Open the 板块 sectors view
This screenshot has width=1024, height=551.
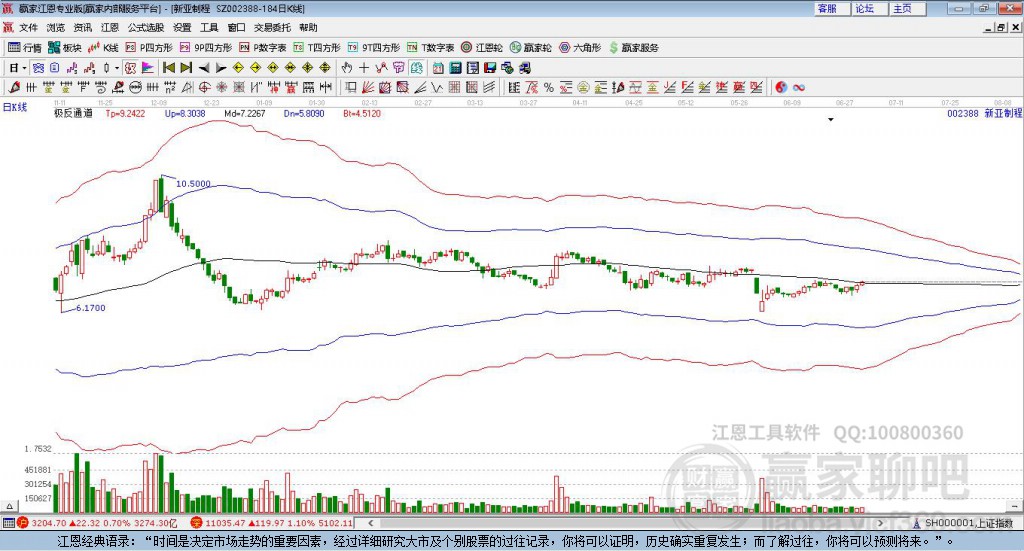(x=65, y=48)
